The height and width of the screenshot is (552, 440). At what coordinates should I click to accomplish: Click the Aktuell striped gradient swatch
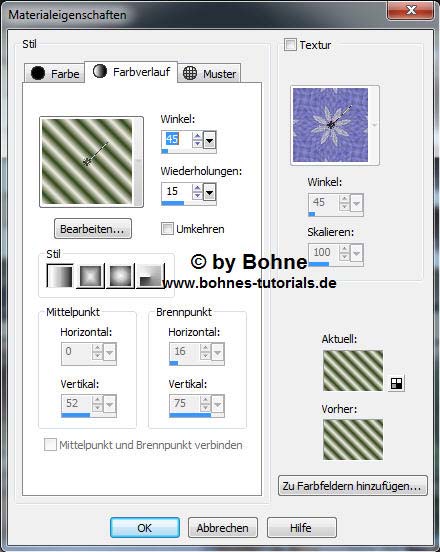pos(353,370)
